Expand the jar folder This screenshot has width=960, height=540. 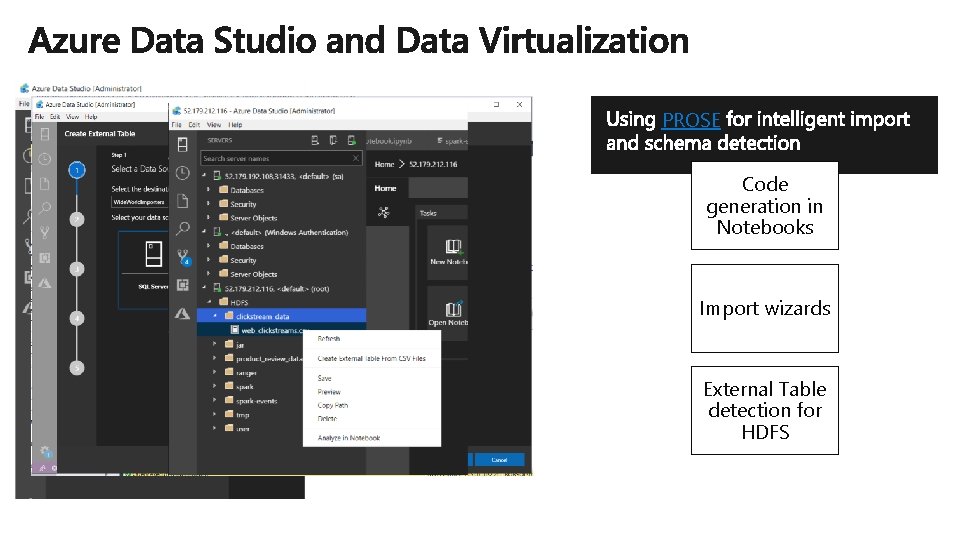coord(214,344)
